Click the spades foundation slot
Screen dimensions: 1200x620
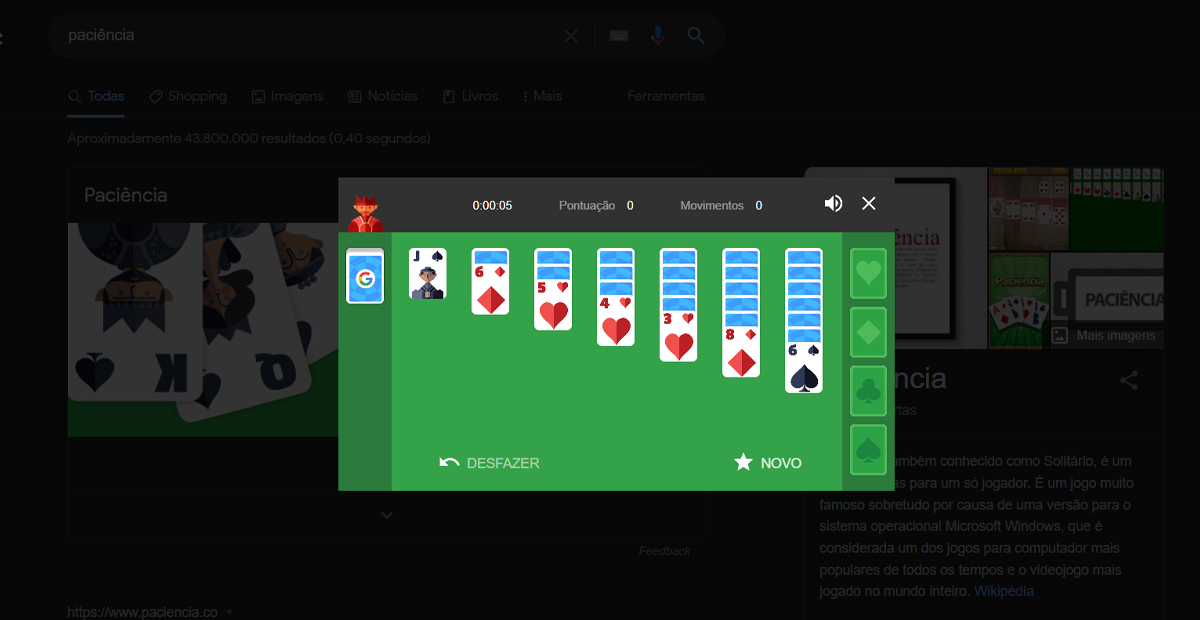click(868, 450)
